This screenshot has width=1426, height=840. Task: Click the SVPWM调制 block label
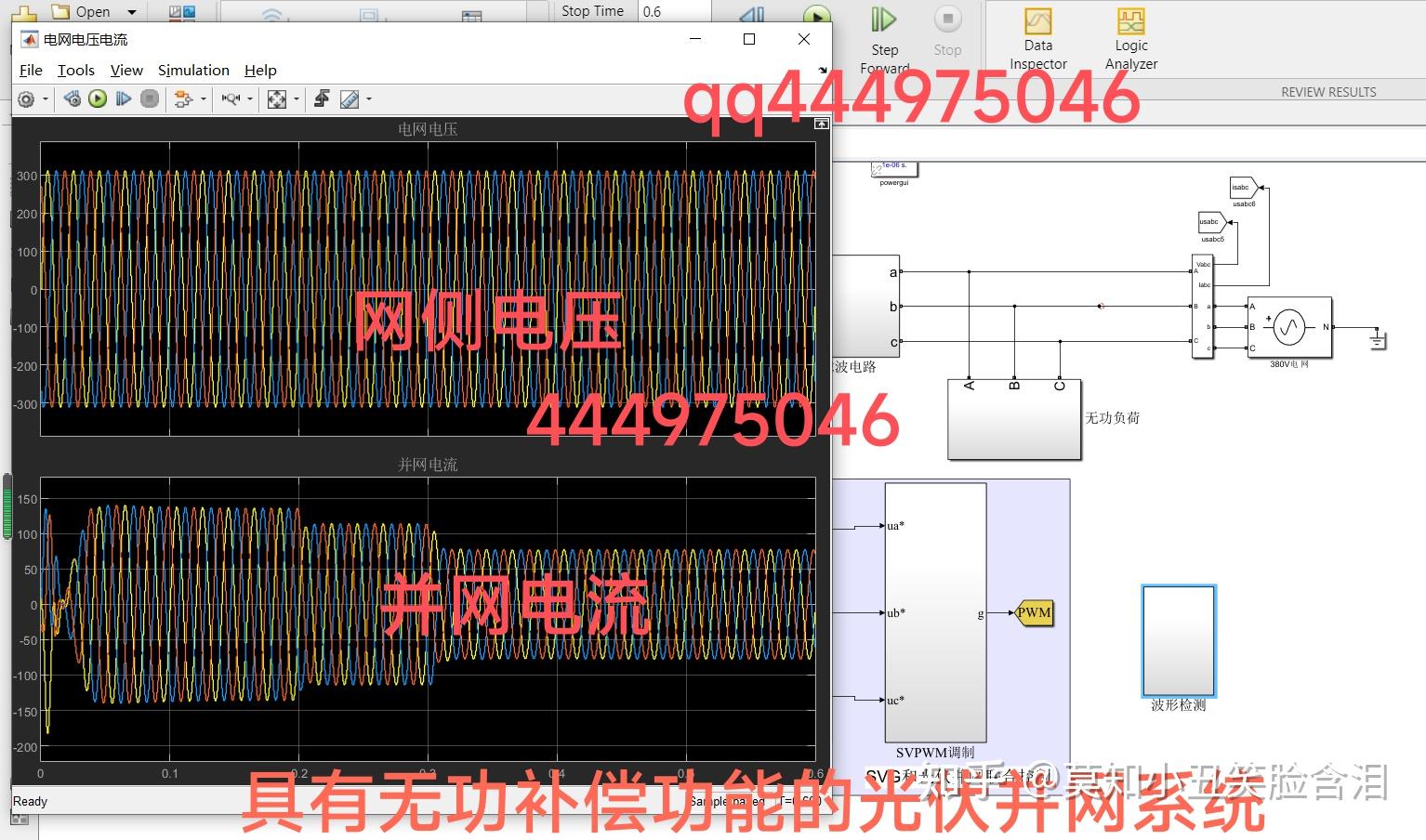coord(935,753)
